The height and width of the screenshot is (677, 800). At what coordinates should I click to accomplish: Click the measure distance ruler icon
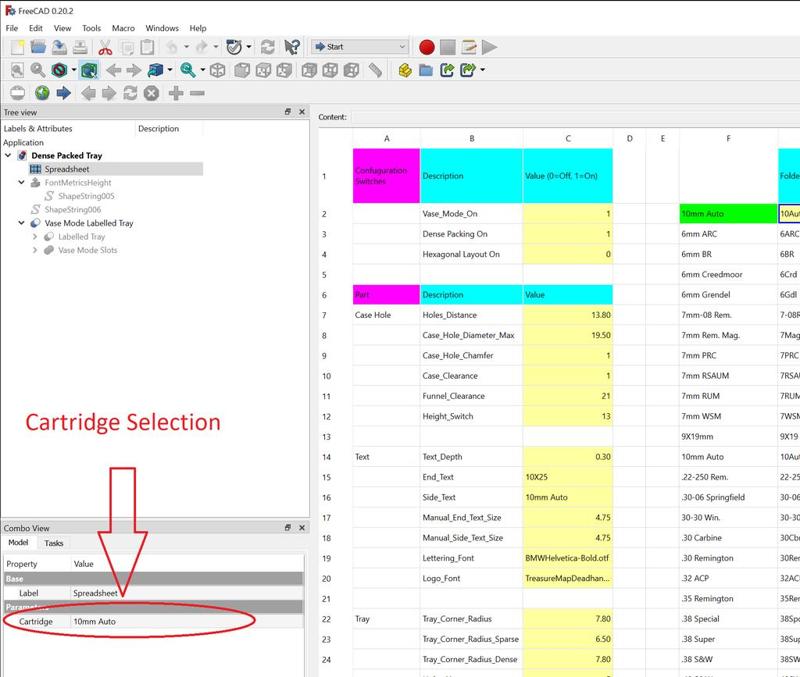(x=374, y=70)
